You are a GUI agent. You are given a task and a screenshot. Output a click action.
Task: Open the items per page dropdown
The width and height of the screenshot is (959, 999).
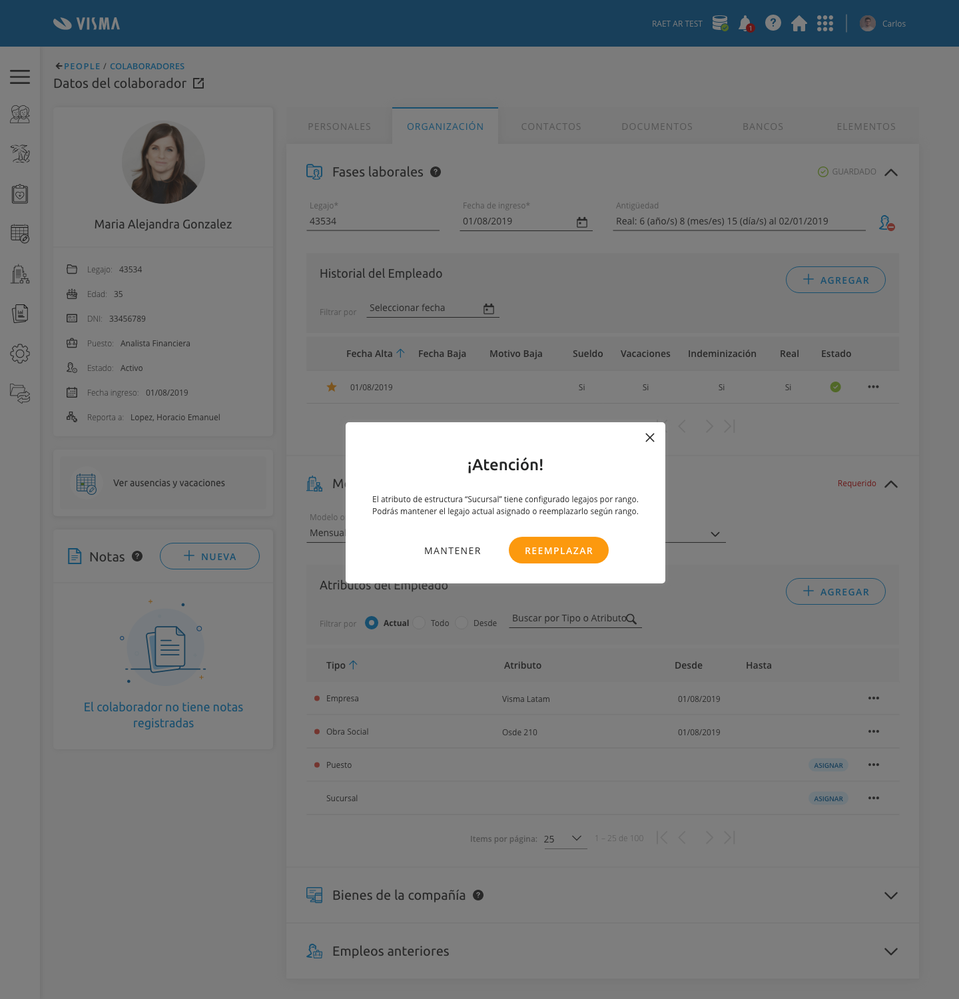pos(565,838)
